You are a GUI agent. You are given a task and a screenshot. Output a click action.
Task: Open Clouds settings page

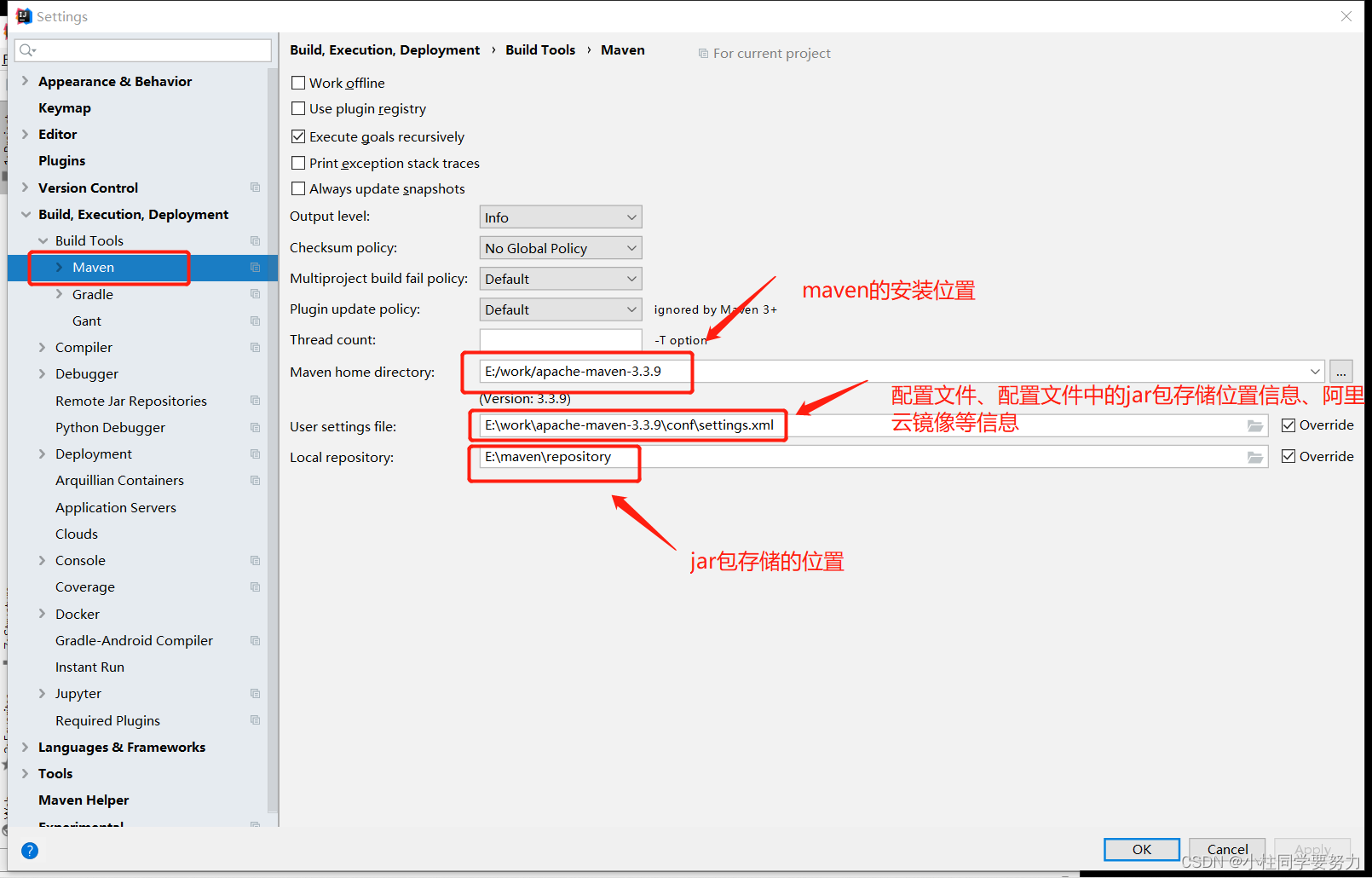tap(77, 534)
